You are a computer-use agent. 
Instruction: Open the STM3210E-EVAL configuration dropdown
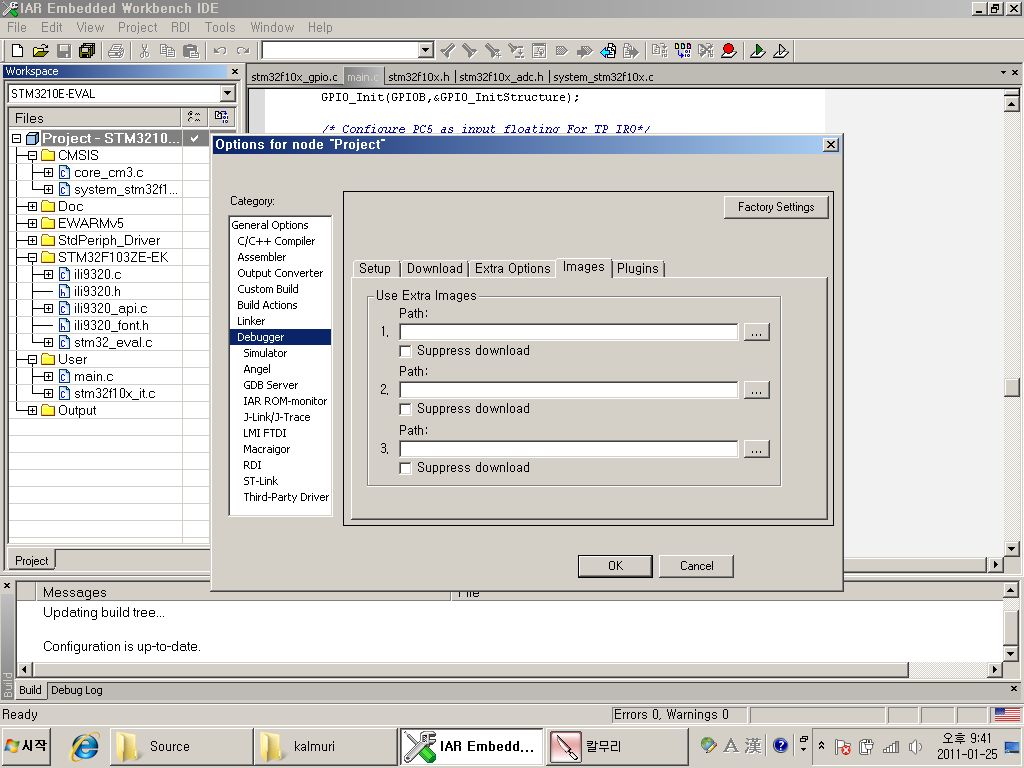[x=227, y=93]
